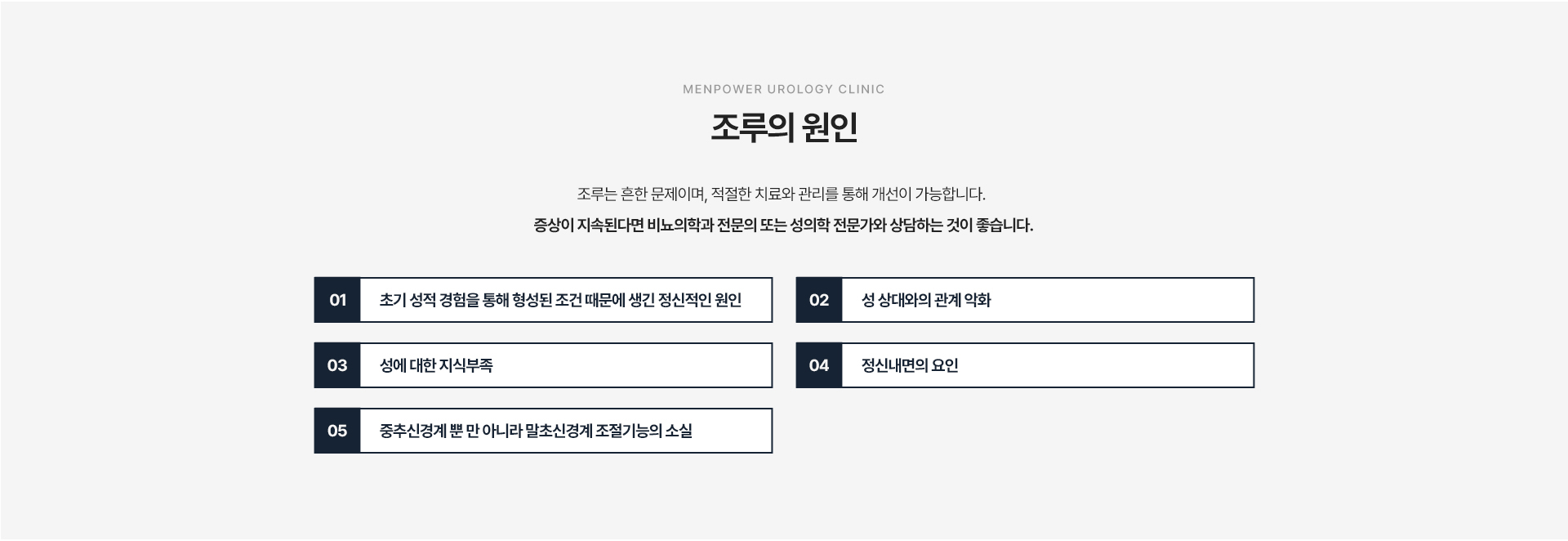Click empty space inside the 02 box
This screenshot has width=1568, height=541.
[x=1127, y=300]
